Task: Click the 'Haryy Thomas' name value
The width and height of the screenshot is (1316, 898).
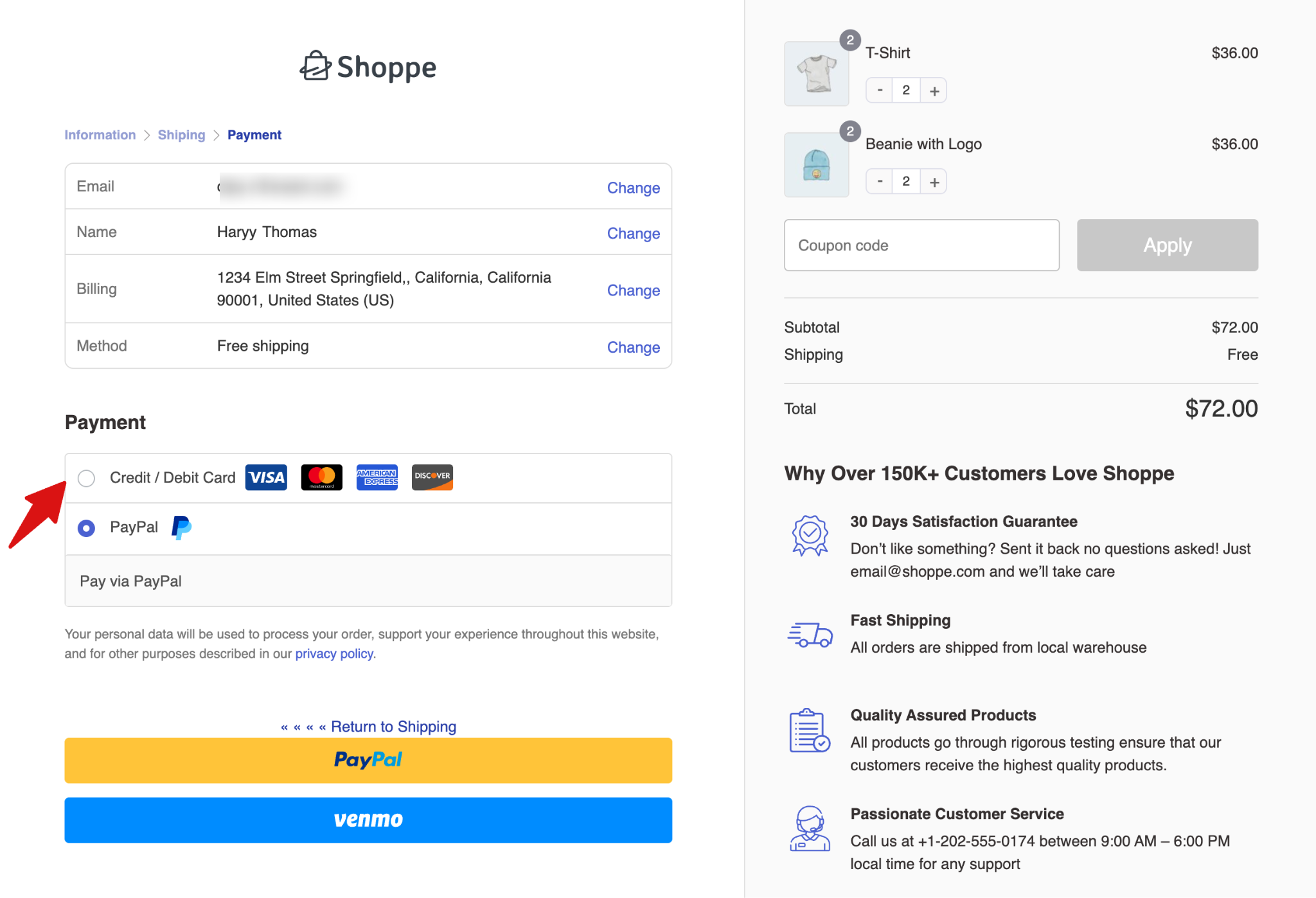Action: [x=267, y=232]
